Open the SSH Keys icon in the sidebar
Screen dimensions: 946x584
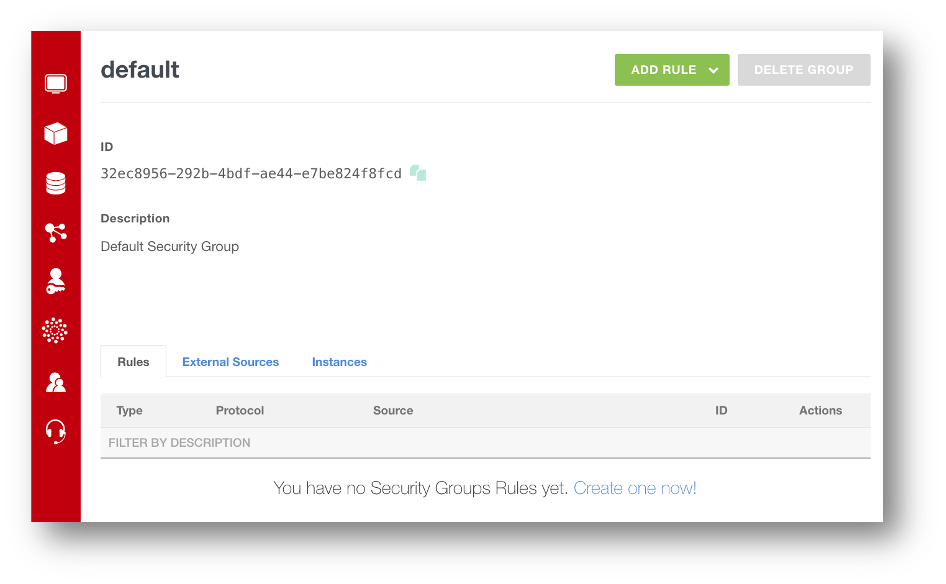click(x=56, y=282)
